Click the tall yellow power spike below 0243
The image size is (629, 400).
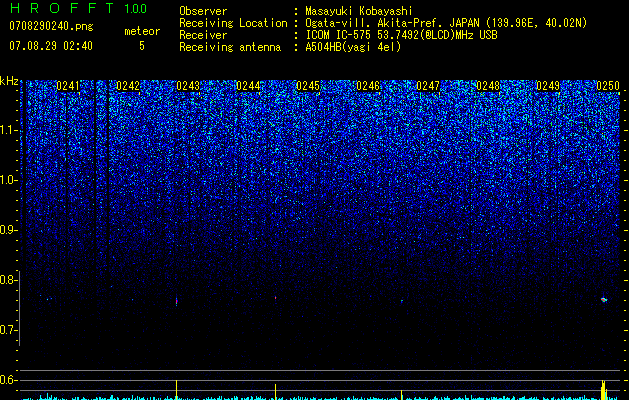(x=177, y=390)
